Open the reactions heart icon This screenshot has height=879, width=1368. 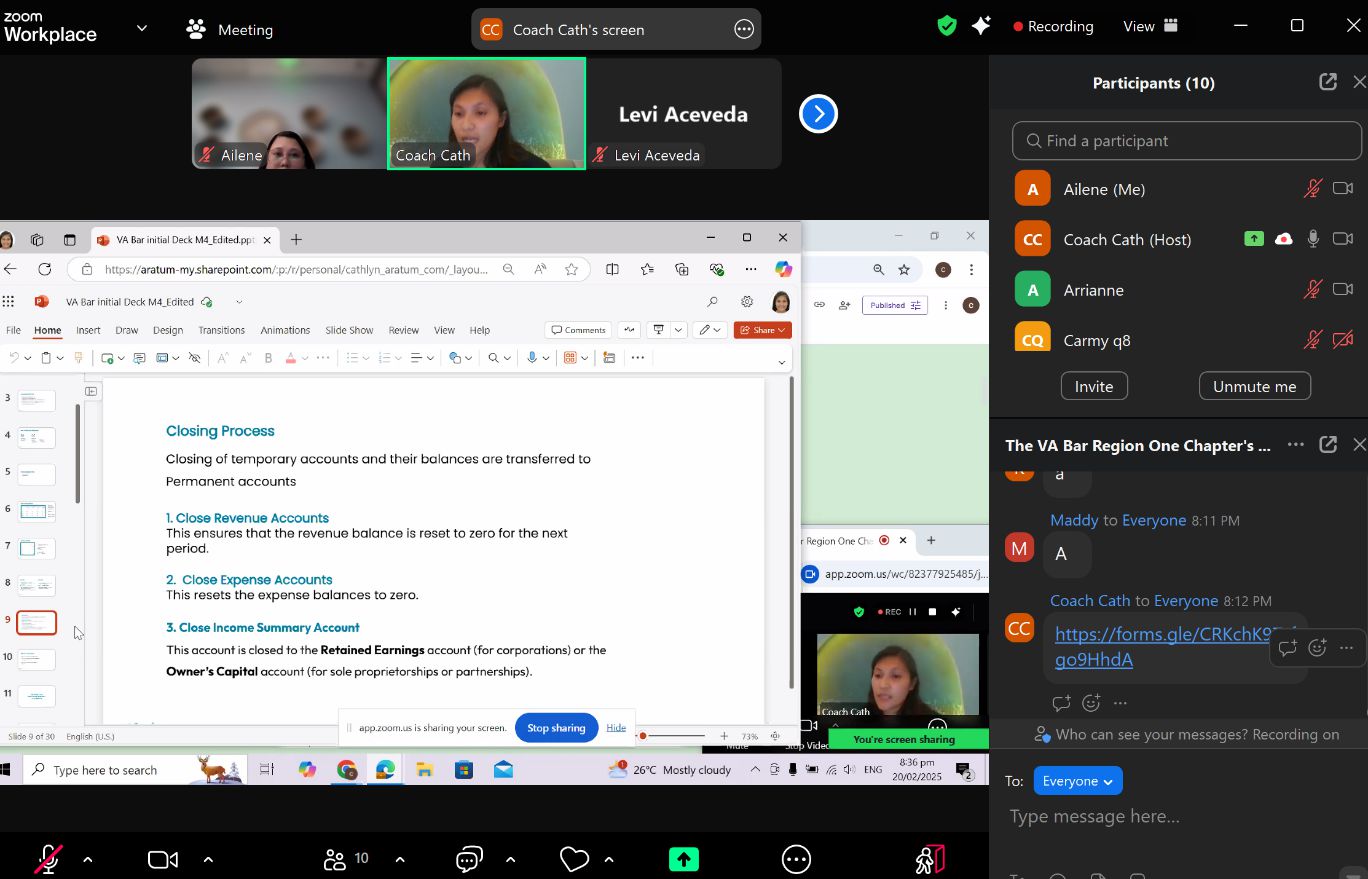[574, 859]
